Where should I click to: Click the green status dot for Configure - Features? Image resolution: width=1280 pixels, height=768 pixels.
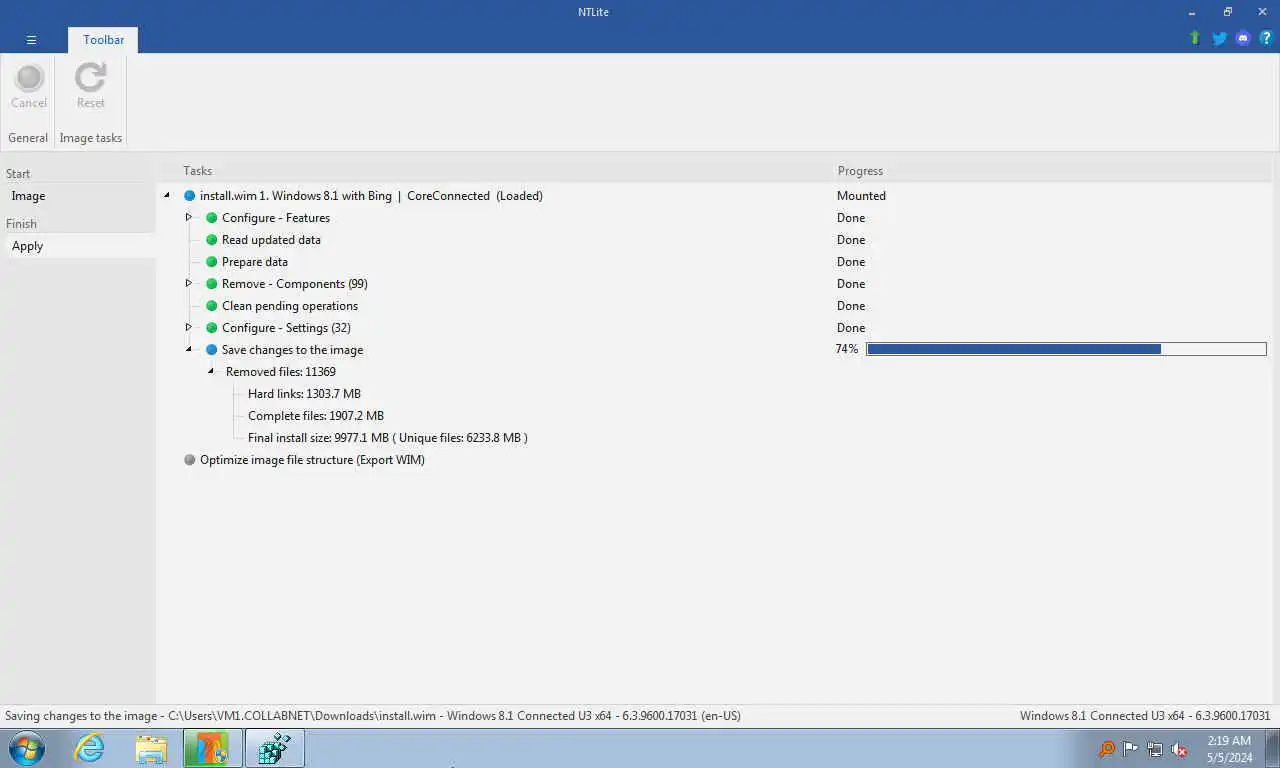coord(211,218)
